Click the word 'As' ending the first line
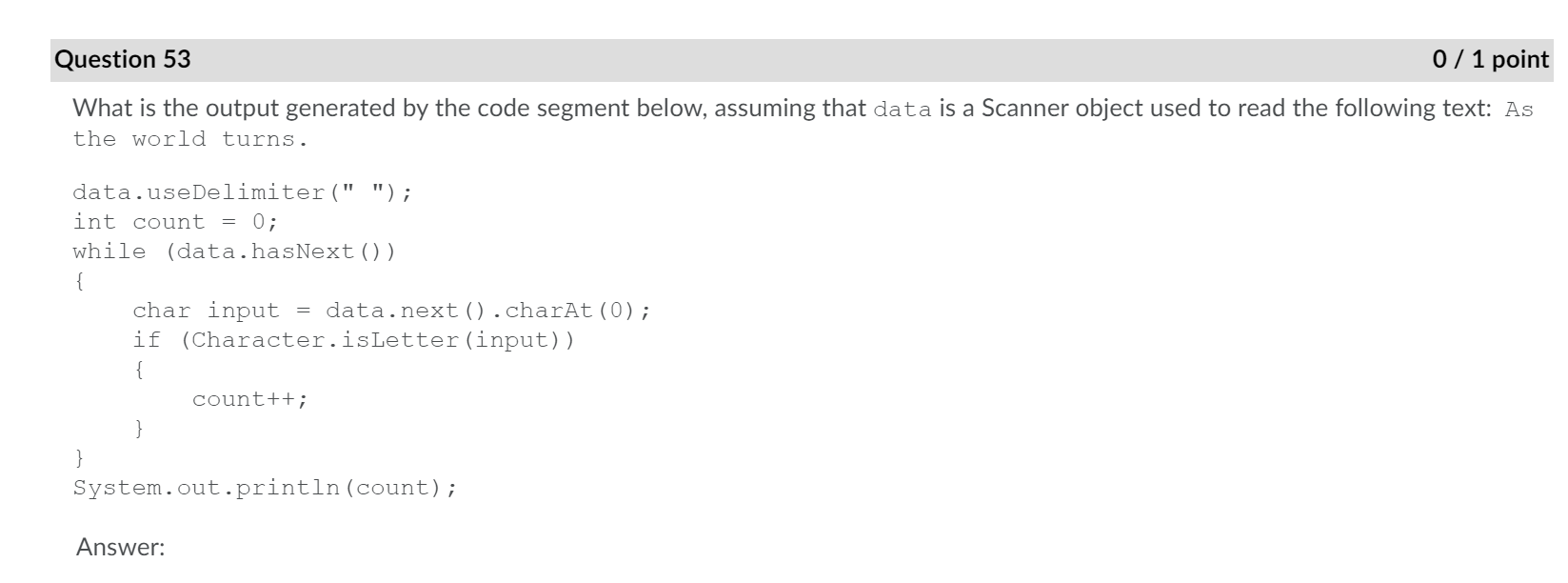 pos(1519,109)
